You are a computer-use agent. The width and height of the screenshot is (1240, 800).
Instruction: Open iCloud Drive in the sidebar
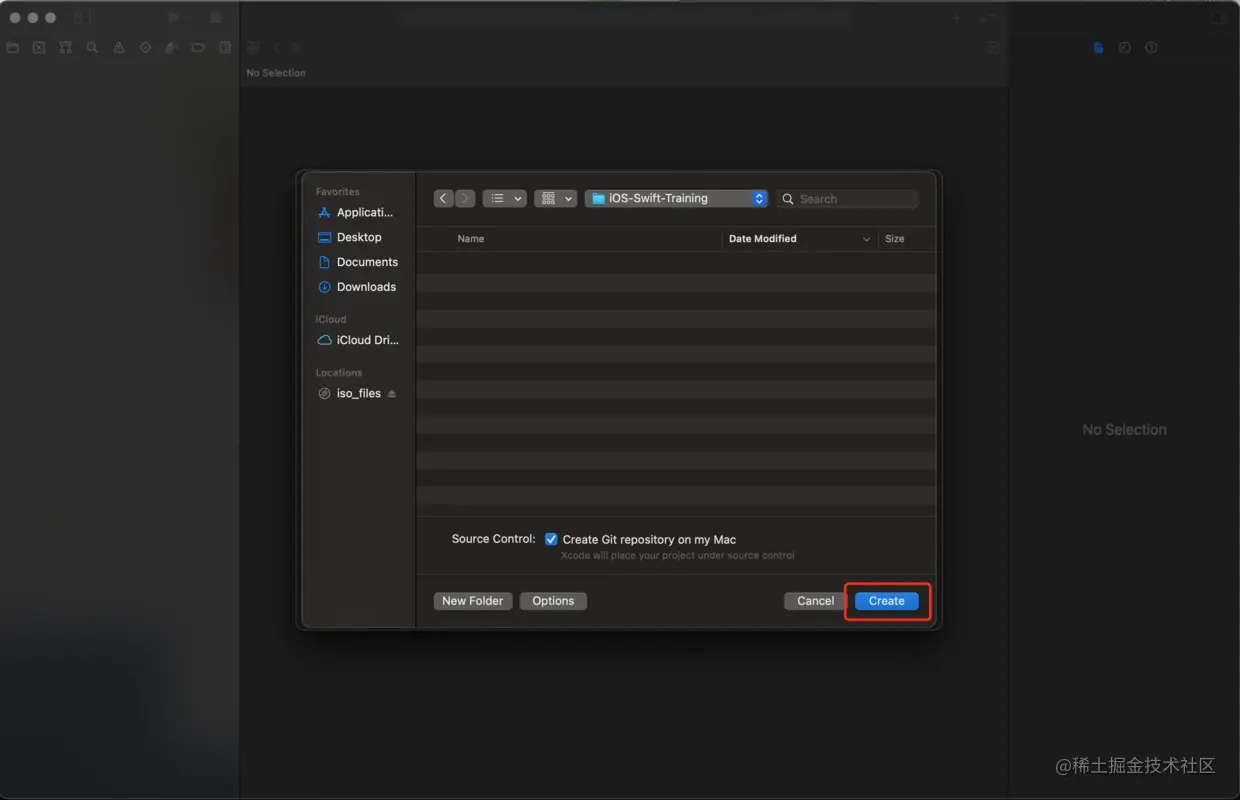point(357,340)
